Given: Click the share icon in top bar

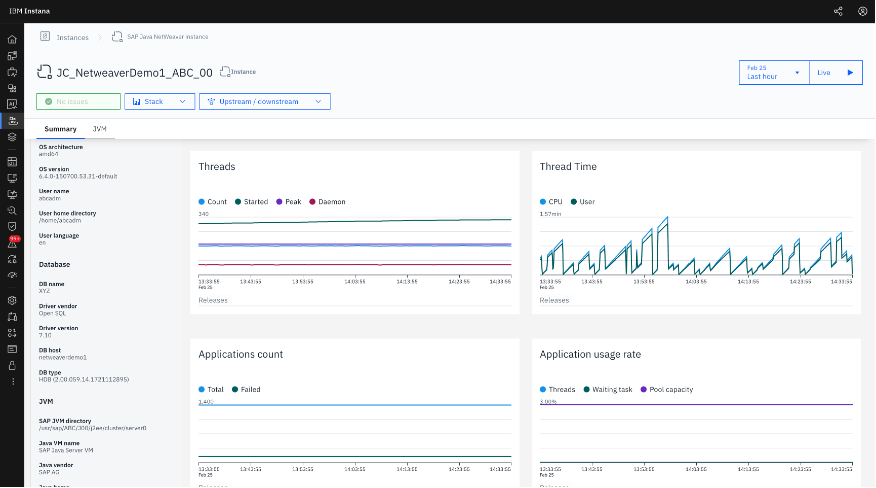Looking at the screenshot, I should pyautogui.click(x=838, y=11).
